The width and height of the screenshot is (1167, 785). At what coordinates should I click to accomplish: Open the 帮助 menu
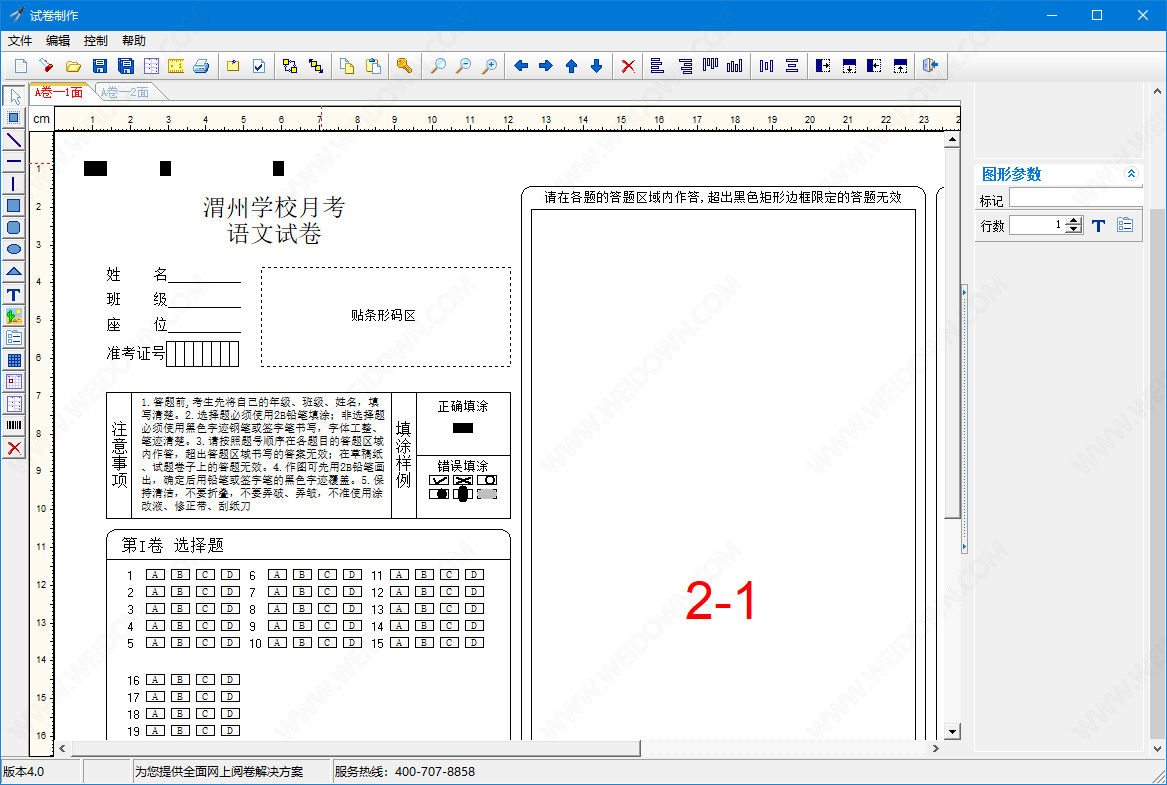coord(134,41)
